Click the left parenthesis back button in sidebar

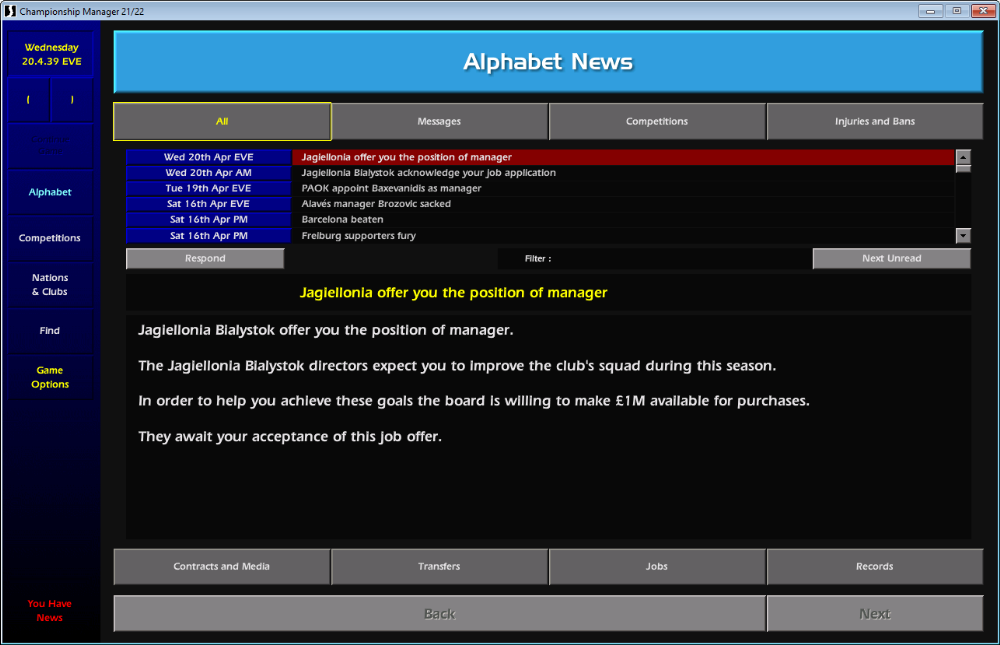click(x=28, y=100)
